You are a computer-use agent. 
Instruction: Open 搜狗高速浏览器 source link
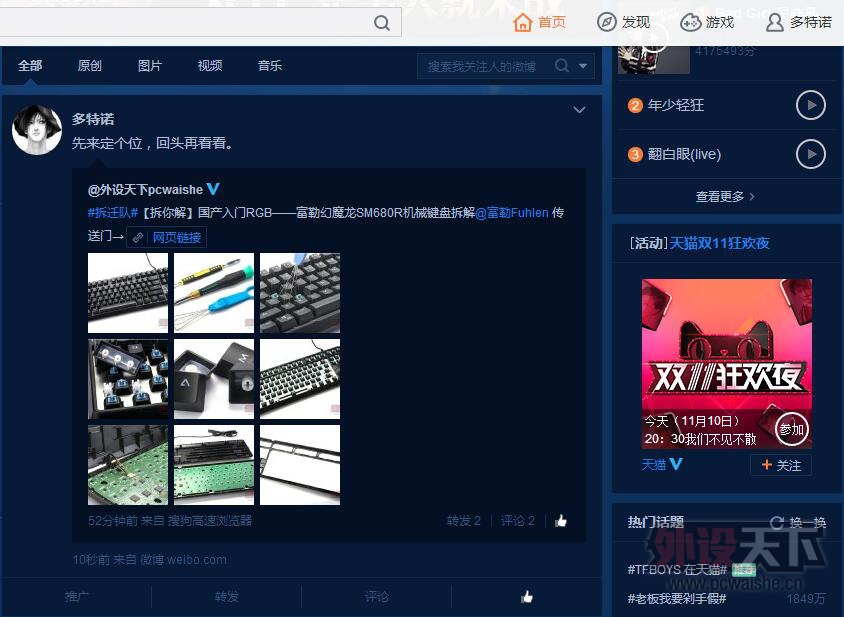[x=210, y=521]
